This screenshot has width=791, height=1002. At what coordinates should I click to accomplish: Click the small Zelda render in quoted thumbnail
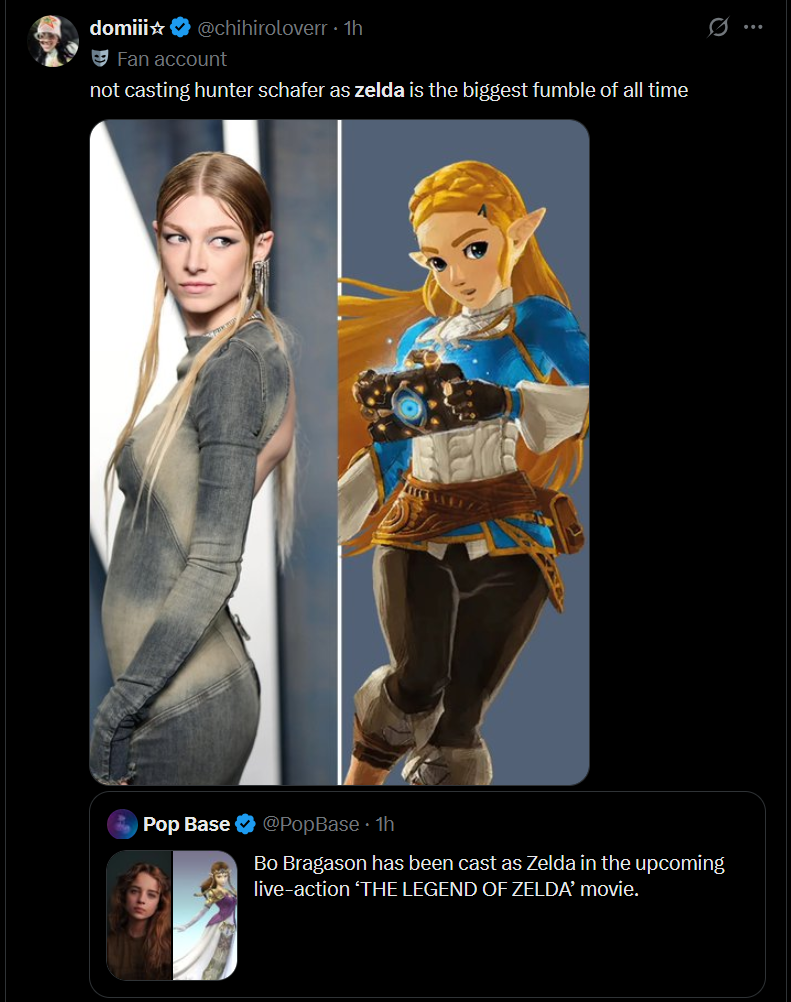pyautogui.click(x=205, y=915)
